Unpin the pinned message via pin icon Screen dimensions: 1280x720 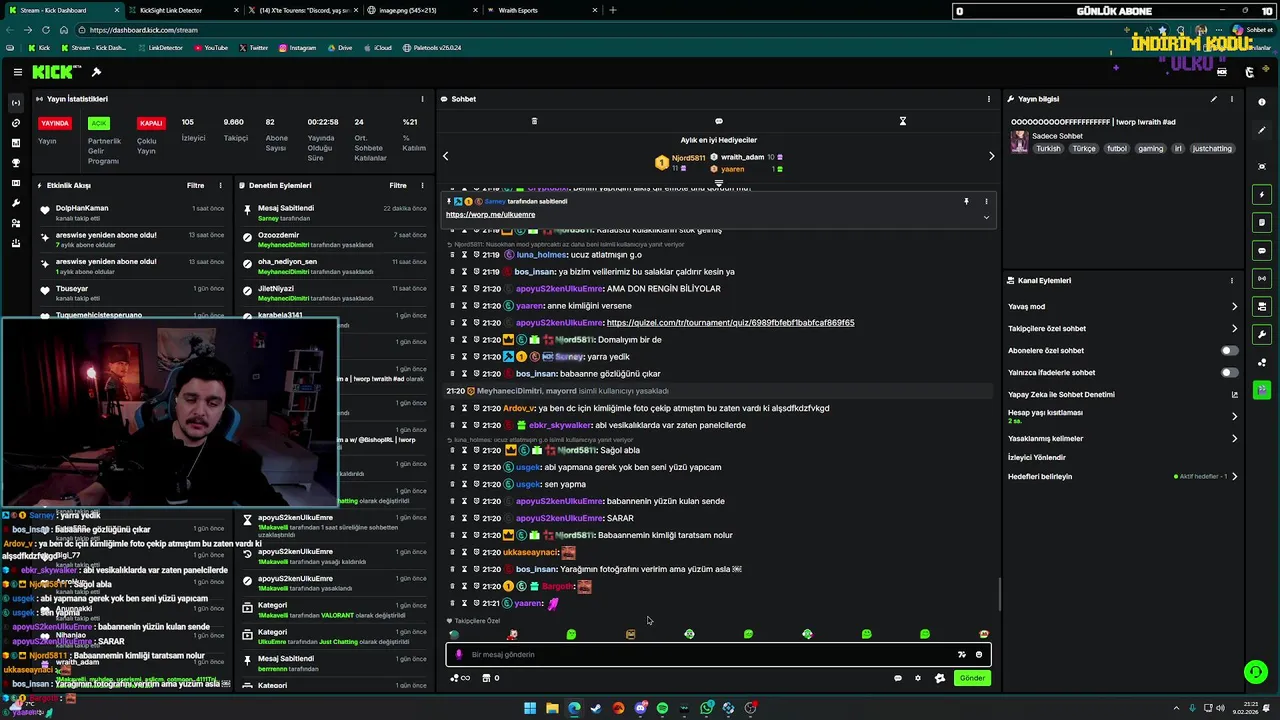click(966, 201)
